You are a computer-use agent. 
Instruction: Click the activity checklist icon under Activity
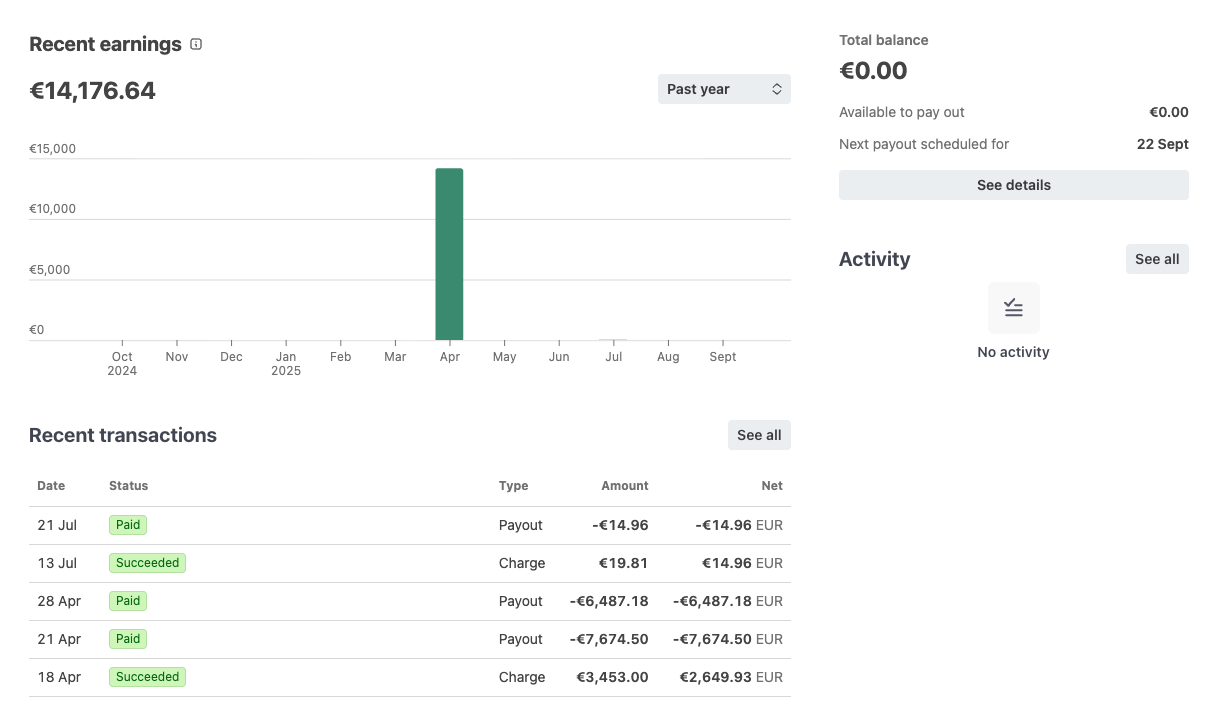click(1013, 308)
